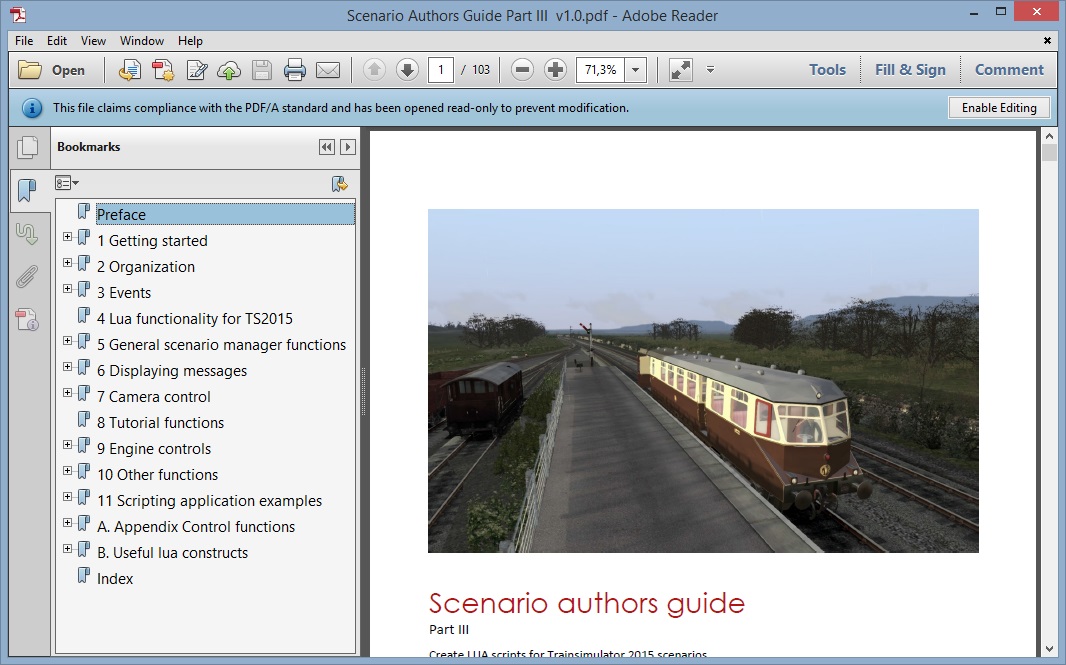The width and height of the screenshot is (1066, 665).
Task: Click the scrollbar up arrow of document
Action: 1049,136
